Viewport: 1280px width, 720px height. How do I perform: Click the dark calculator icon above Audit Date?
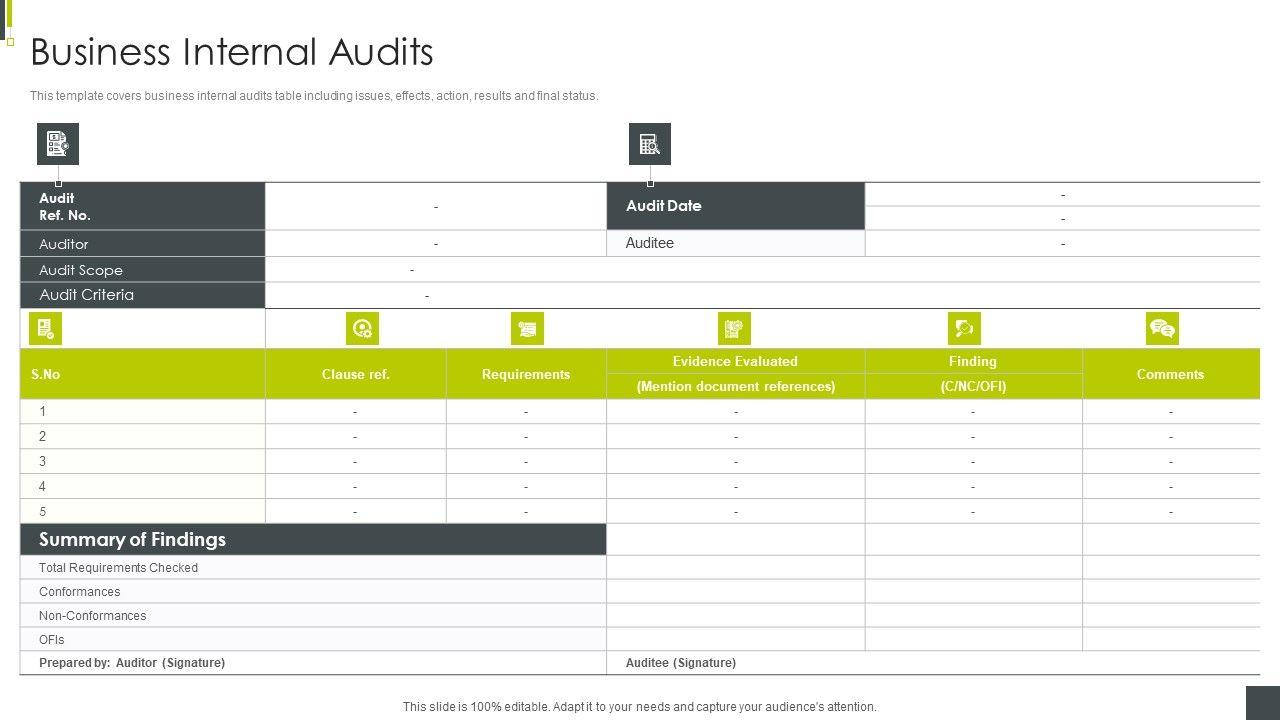coord(650,144)
